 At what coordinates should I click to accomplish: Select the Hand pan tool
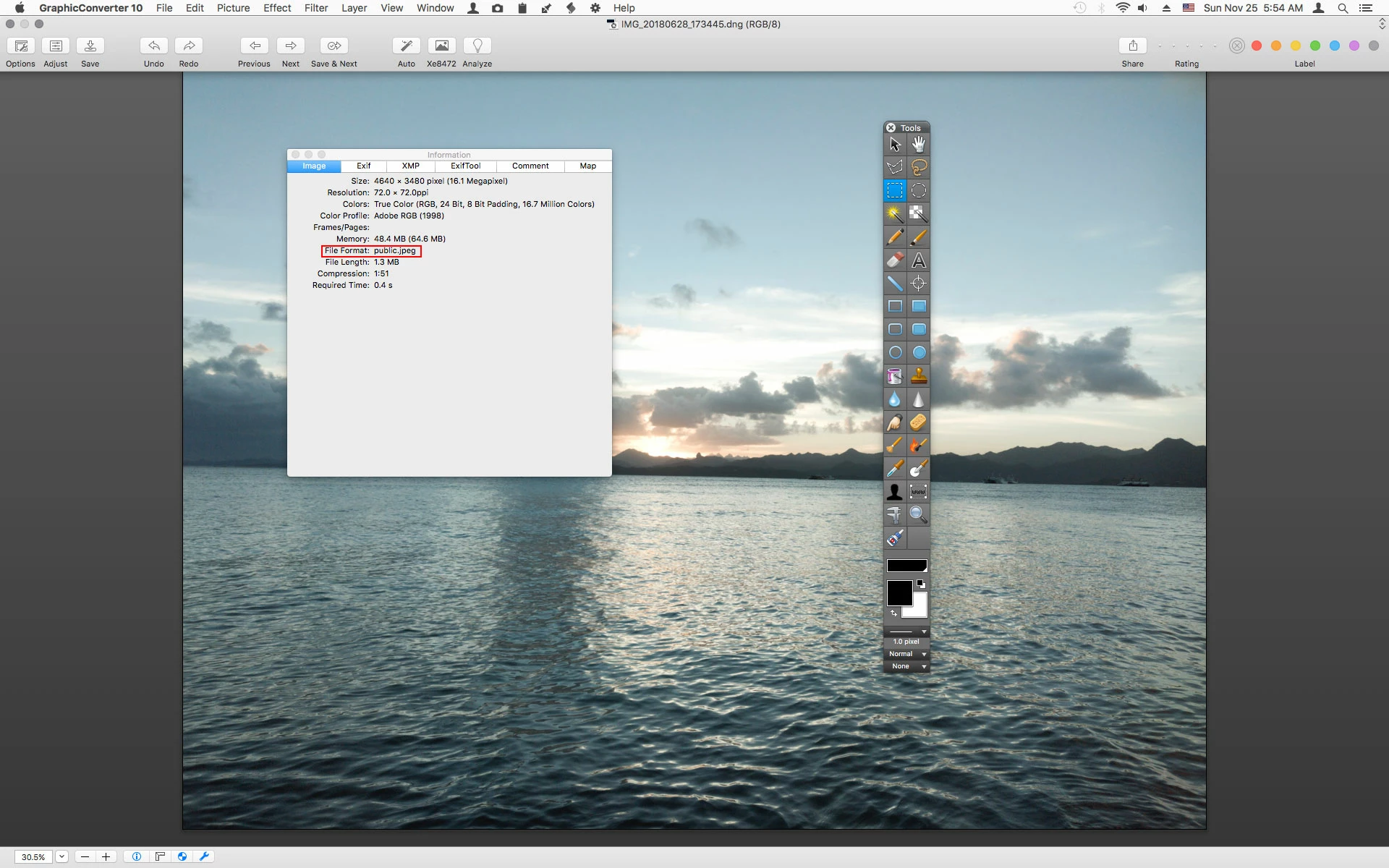point(918,144)
